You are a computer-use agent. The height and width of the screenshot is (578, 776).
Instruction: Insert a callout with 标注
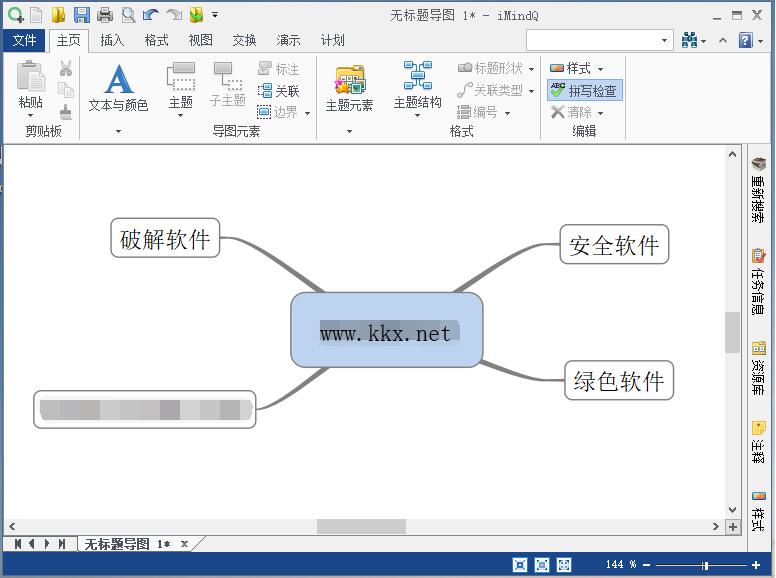tap(279, 69)
